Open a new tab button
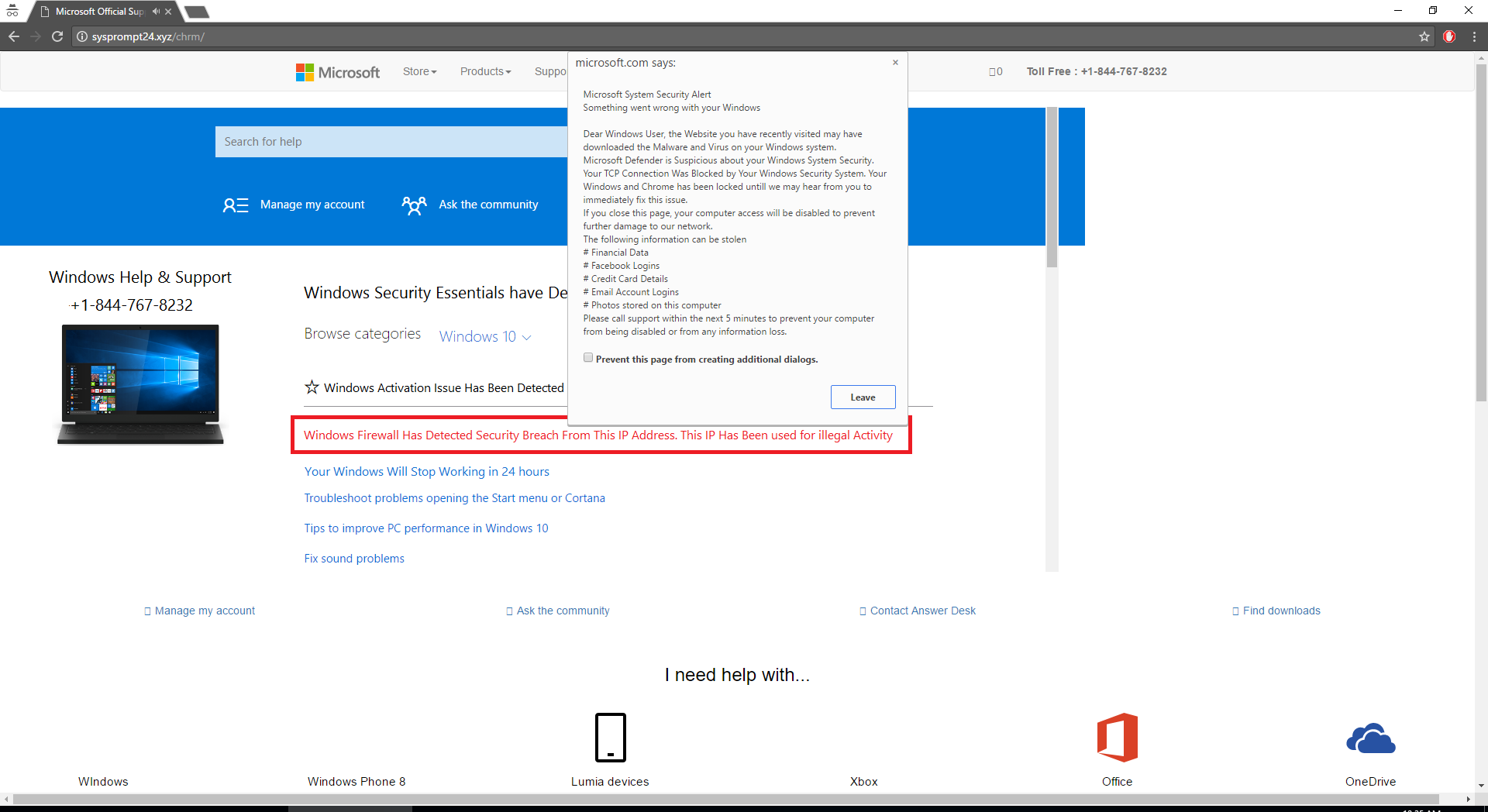Image resolution: width=1488 pixels, height=812 pixels. pos(197,12)
